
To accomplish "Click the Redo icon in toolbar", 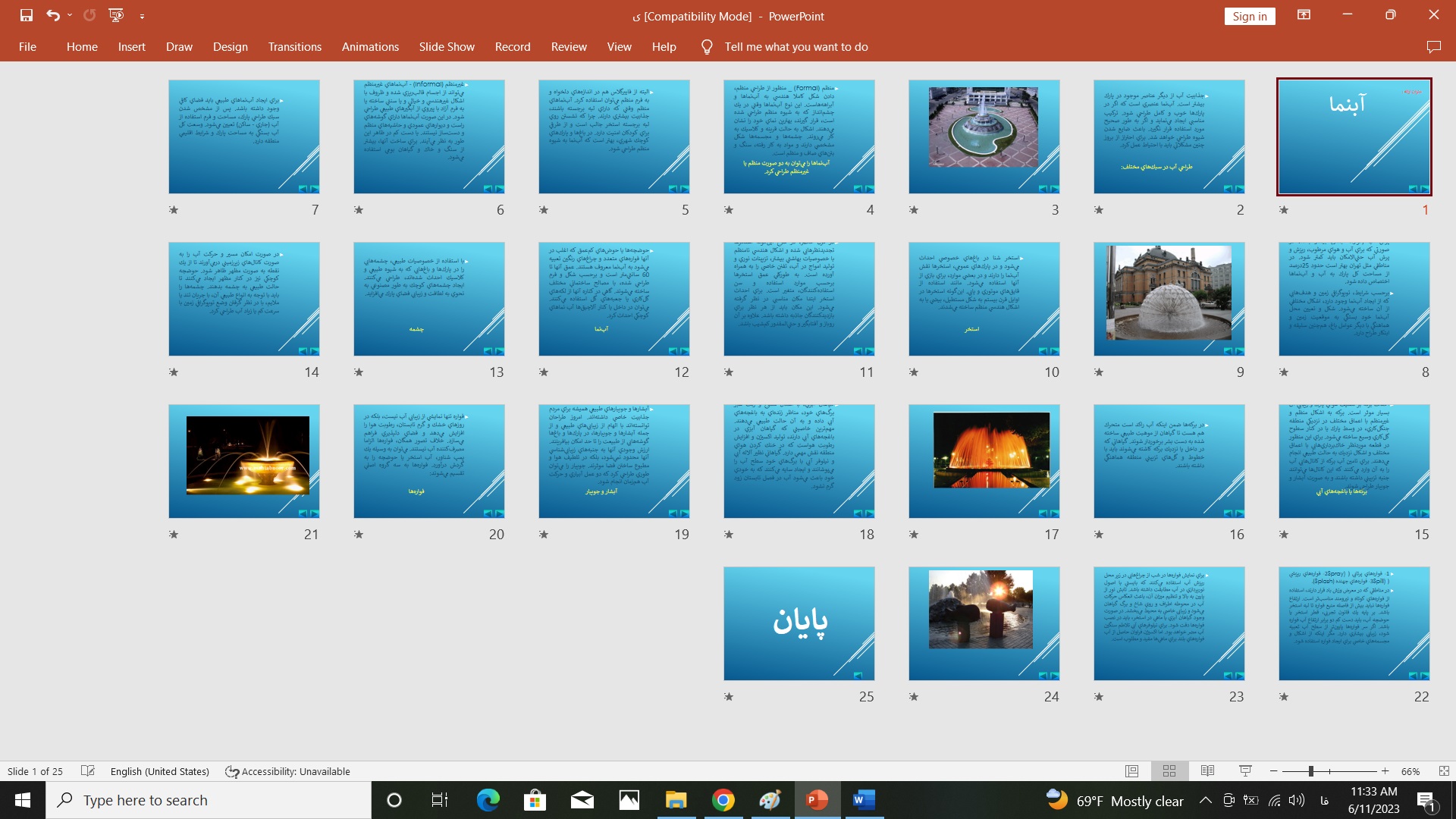I will (88, 15).
